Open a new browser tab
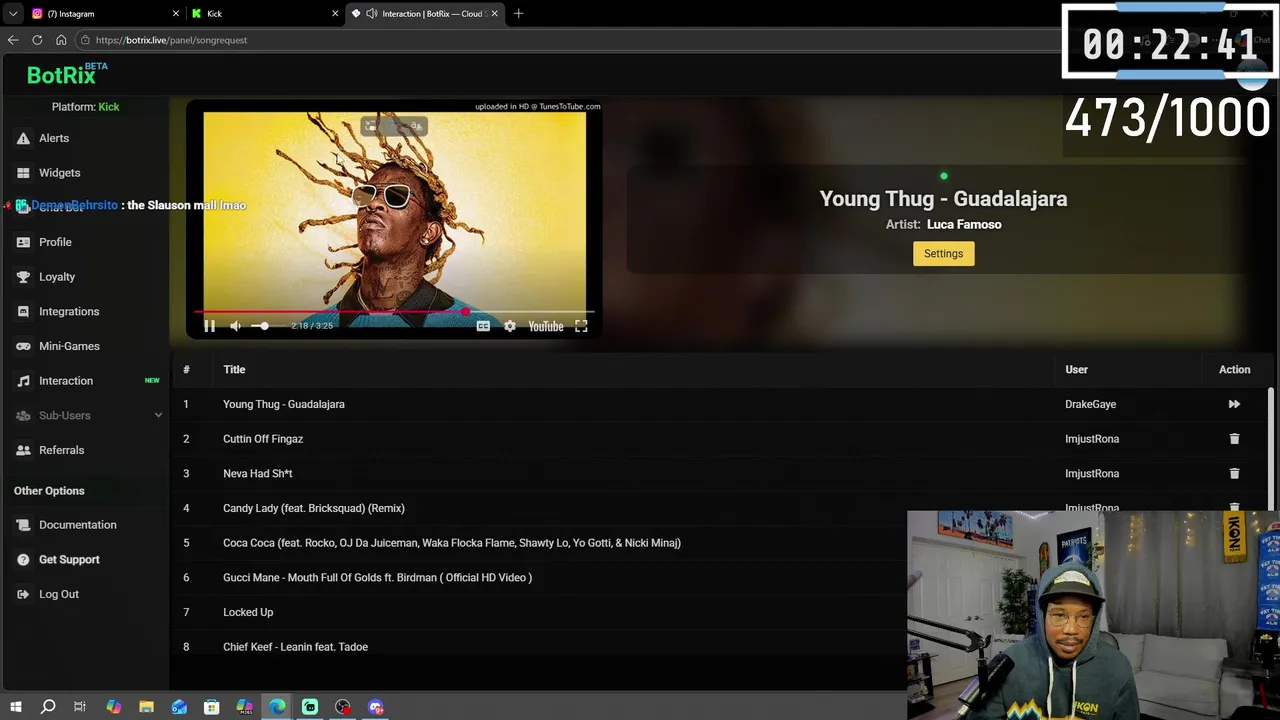Image resolution: width=1280 pixels, height=720 pixels. tap(518, 14)
